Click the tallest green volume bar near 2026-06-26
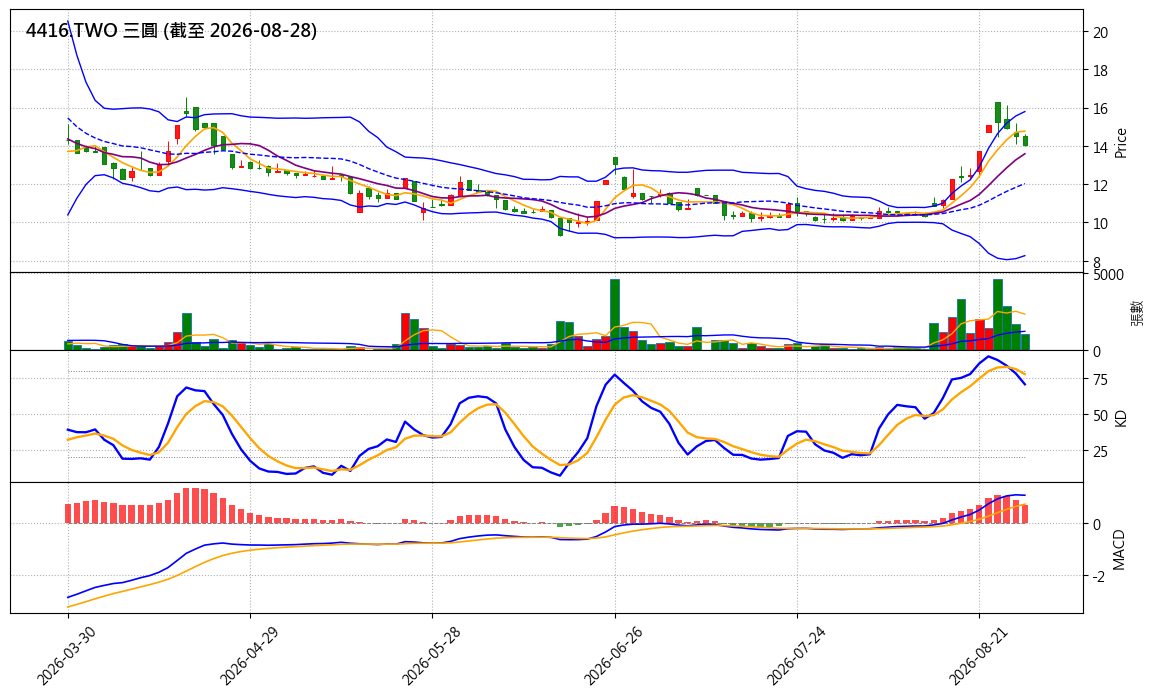The height and width of the screenshot is (698, 1155). [615, 314]
